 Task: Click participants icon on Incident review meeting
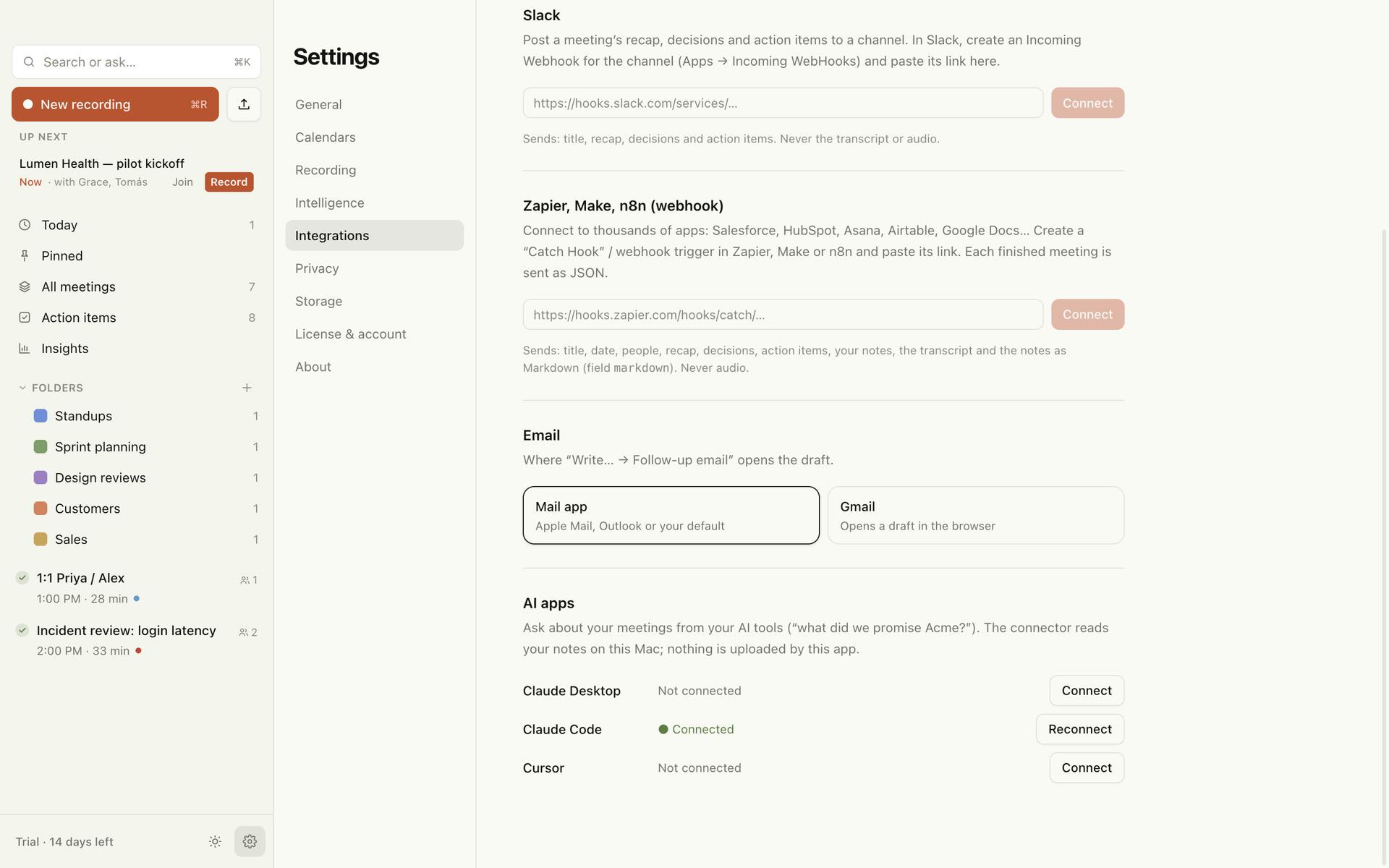(x=243, y=632)
